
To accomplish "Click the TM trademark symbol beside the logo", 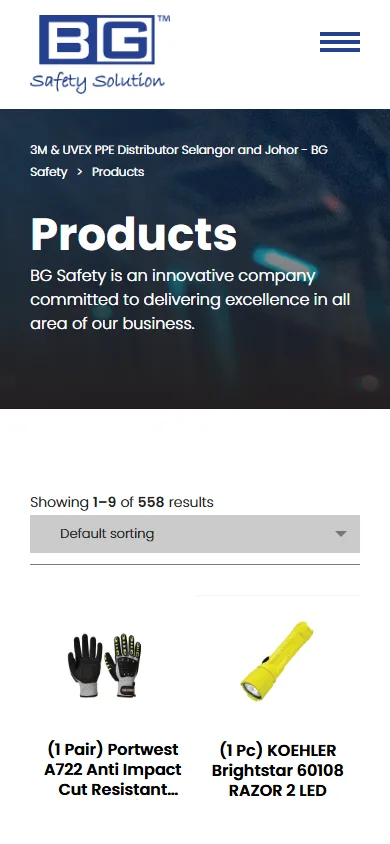I will (x=164, y=19).
